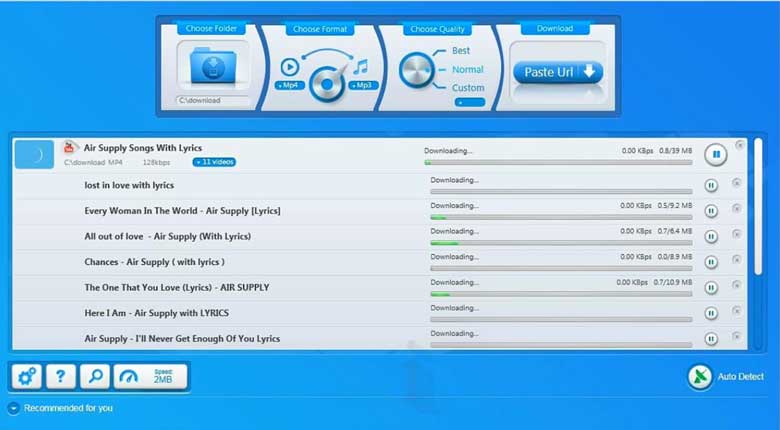Select the Download tab label
780x430 pixels.
coord(555,28)
